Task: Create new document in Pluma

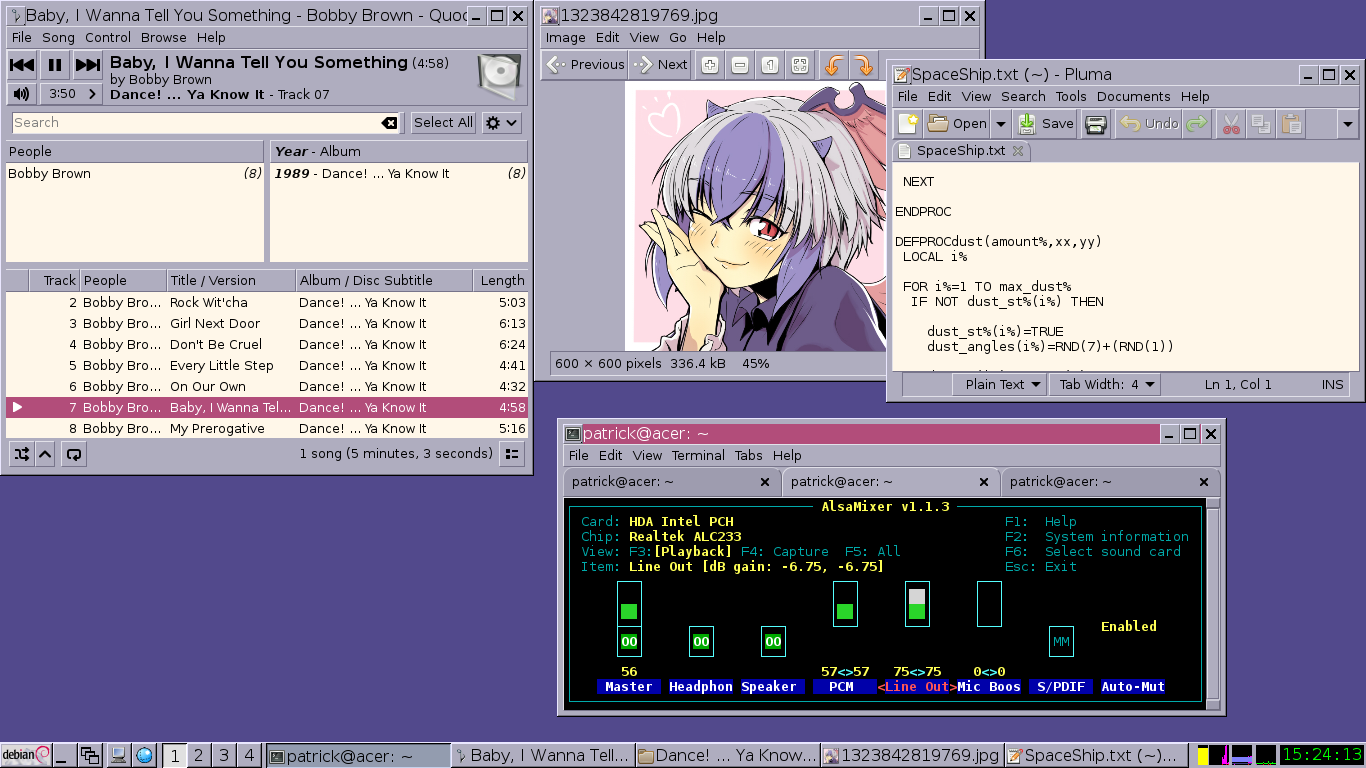Action: pos(908,124)
